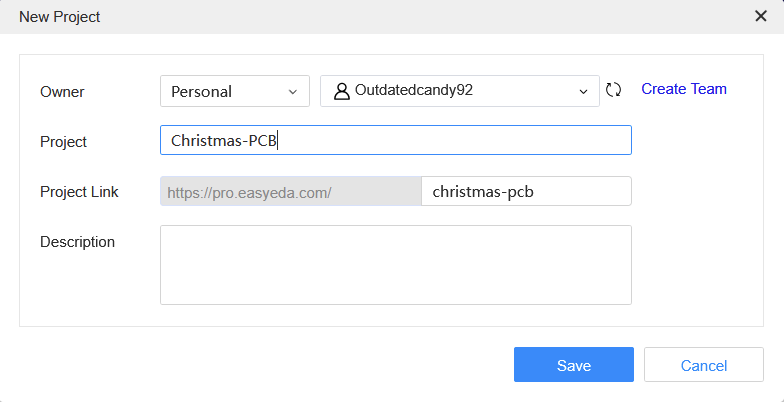Viewport: 784px width, 402px height.
Task: Click the chevron arrow beside Personal
Action: point(293,91)
